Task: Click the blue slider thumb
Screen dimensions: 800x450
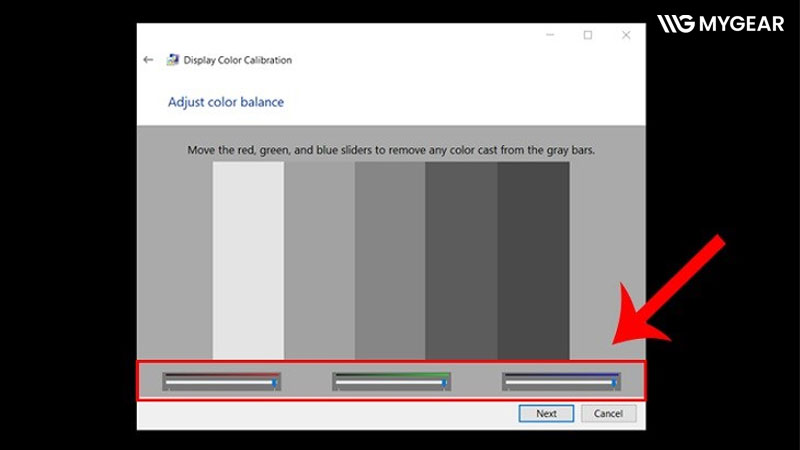Action: pyautogui.click(x=614, y=383)
